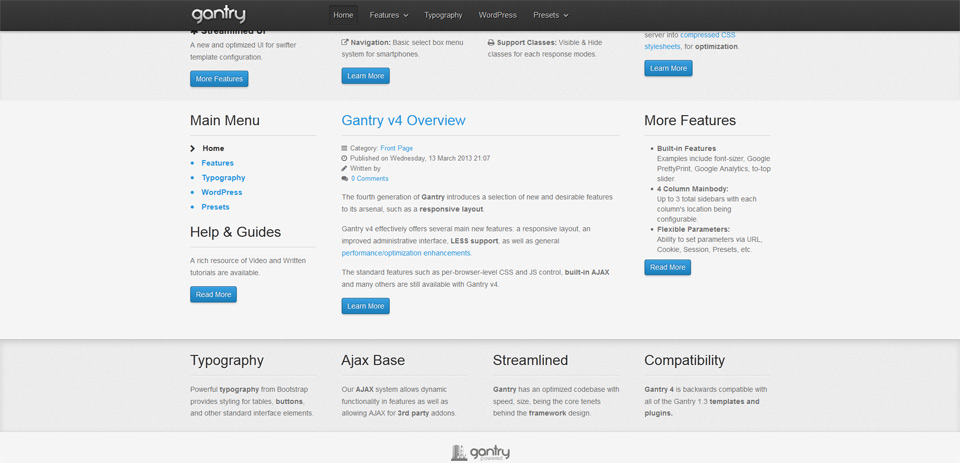960x463 pixels.
Task: Click Learn More below the article
Action: [366, 306]
